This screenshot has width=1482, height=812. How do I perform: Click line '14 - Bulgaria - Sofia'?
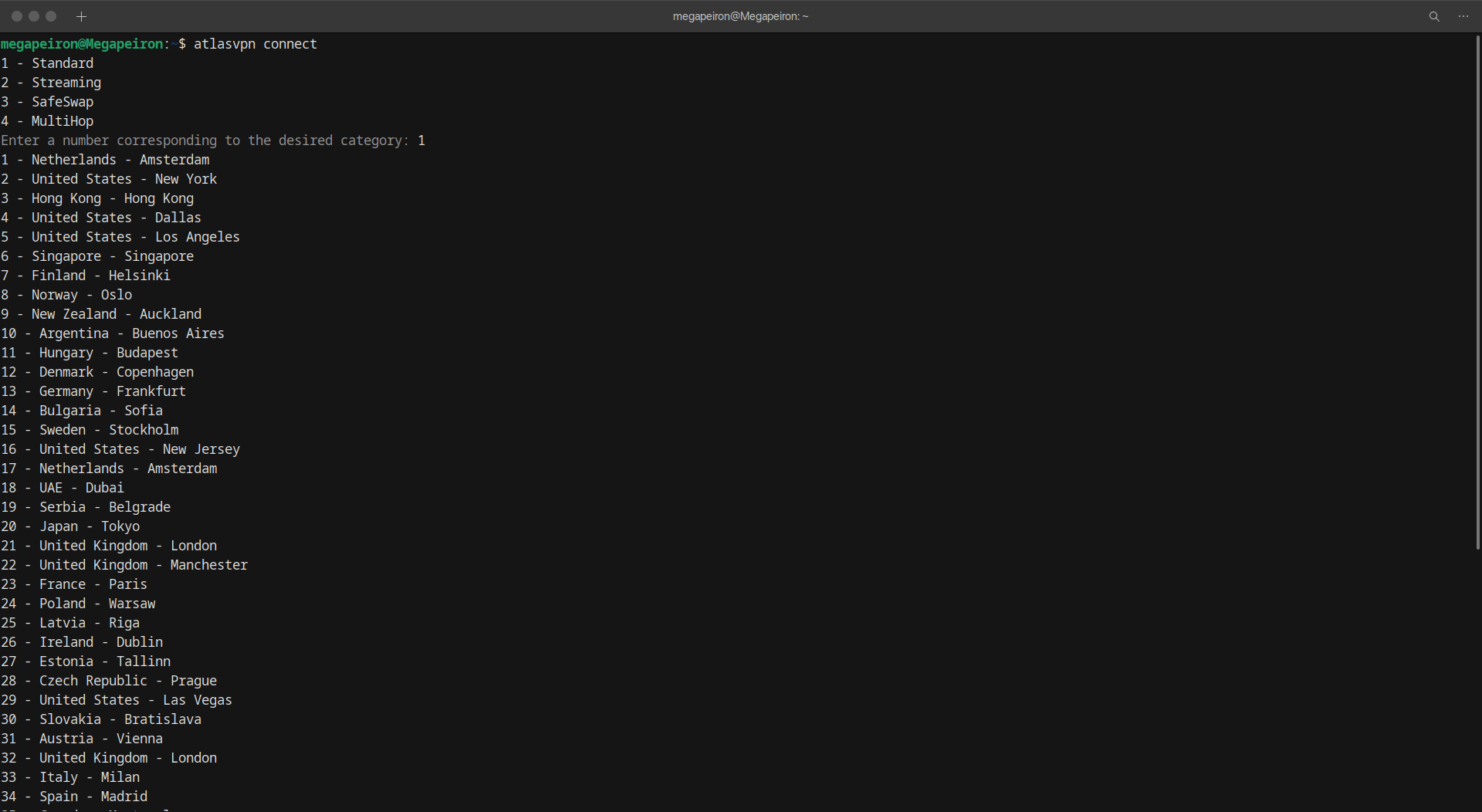tap(82, 411)
